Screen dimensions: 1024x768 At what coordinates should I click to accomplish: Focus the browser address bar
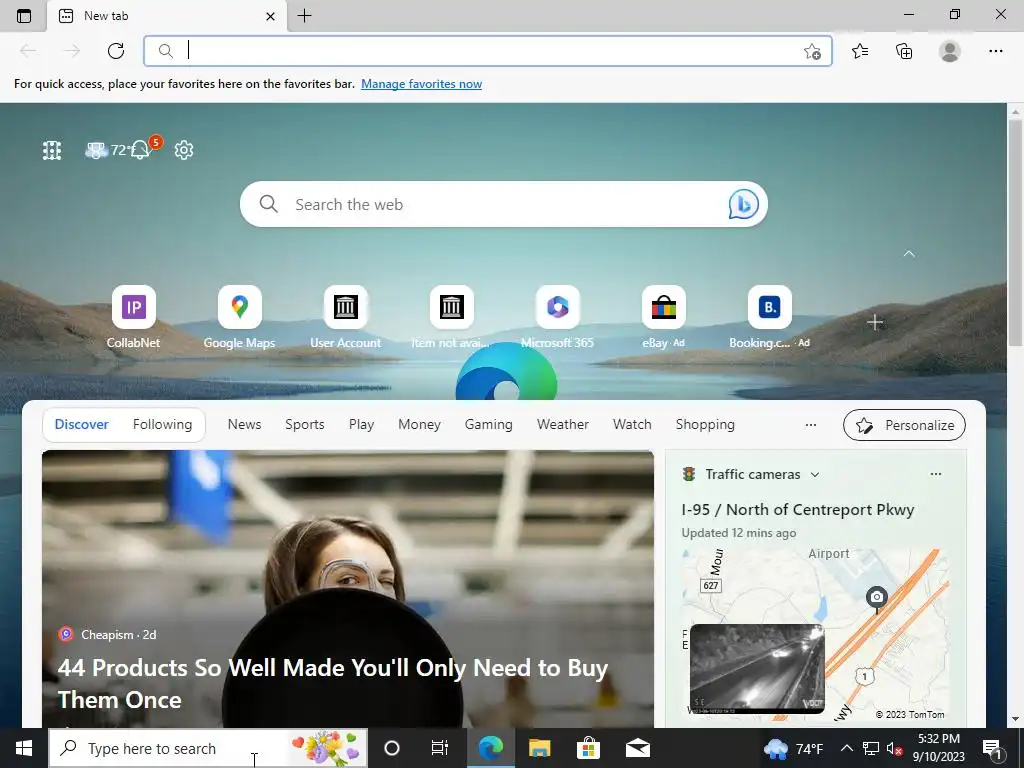[x=487, y=51]
